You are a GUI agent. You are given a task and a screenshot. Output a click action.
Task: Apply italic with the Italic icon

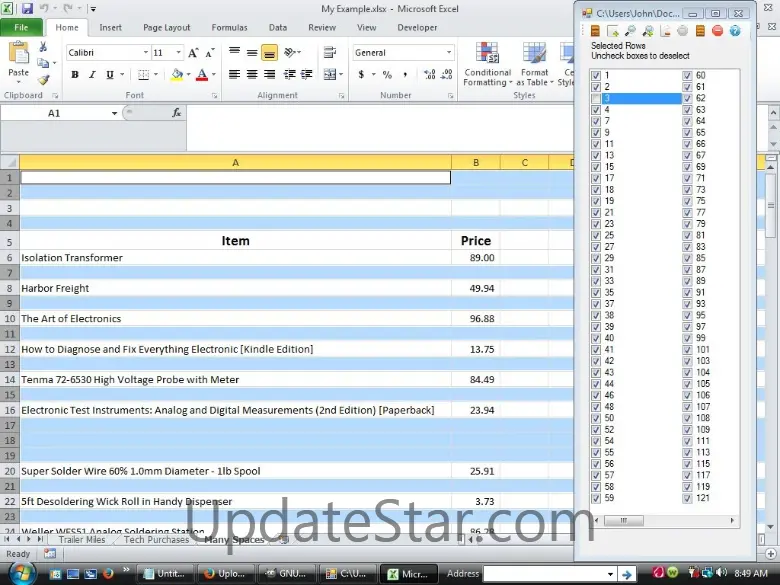[x=91, y=75]
